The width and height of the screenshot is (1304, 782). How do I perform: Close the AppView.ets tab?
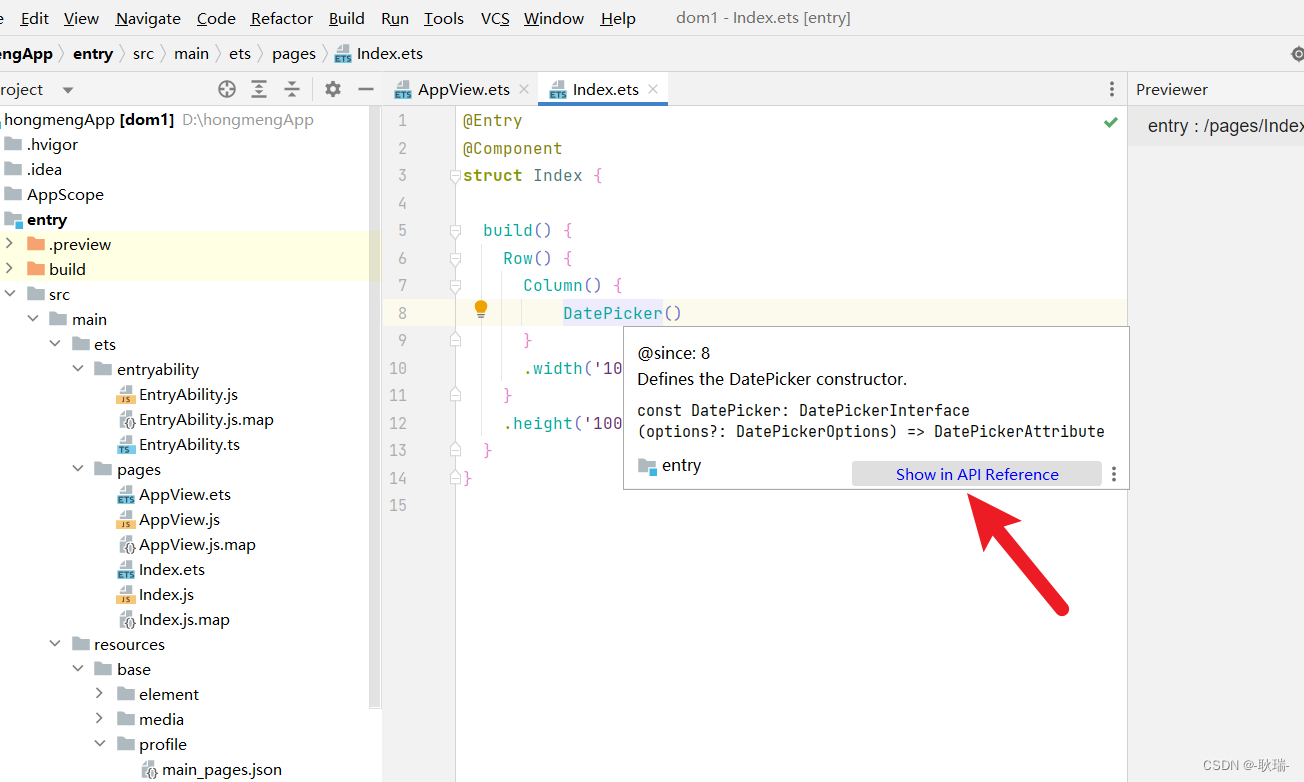click(x=524, y=89)
